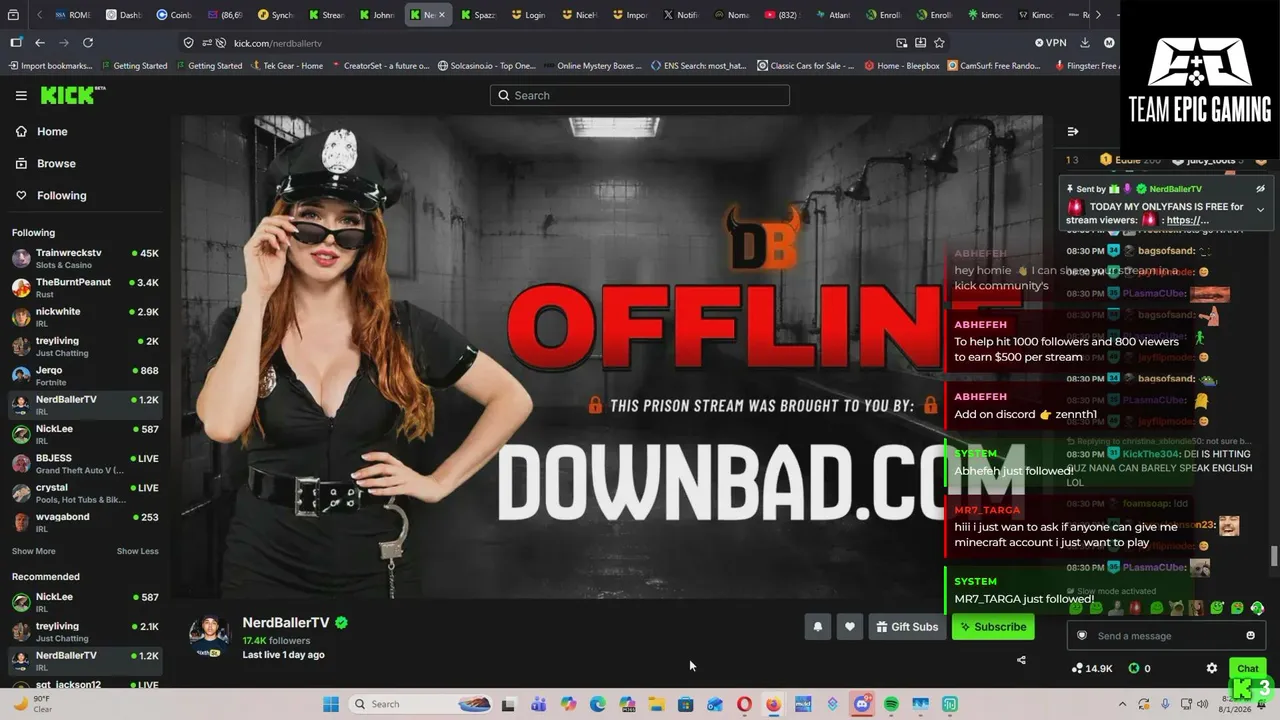Hide the pinned chat message

[x=1260, y=189]
